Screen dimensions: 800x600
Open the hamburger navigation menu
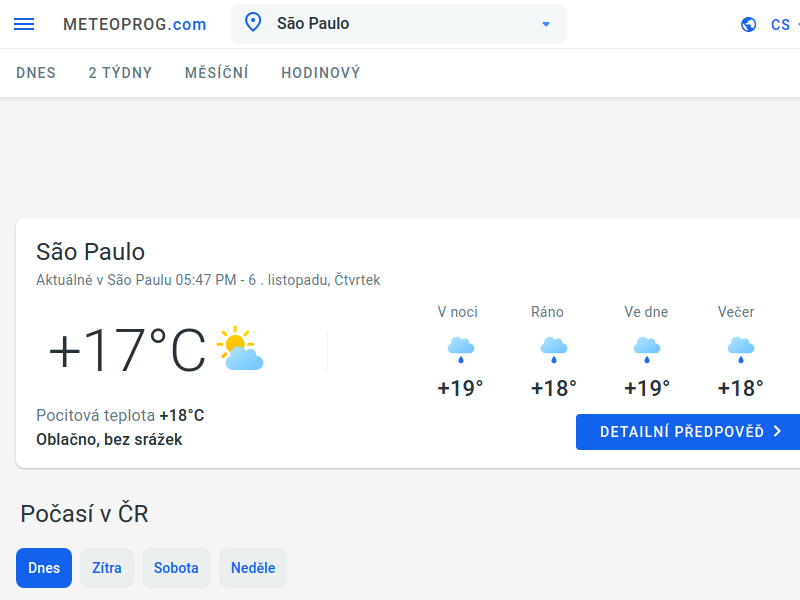pos(23,24)
